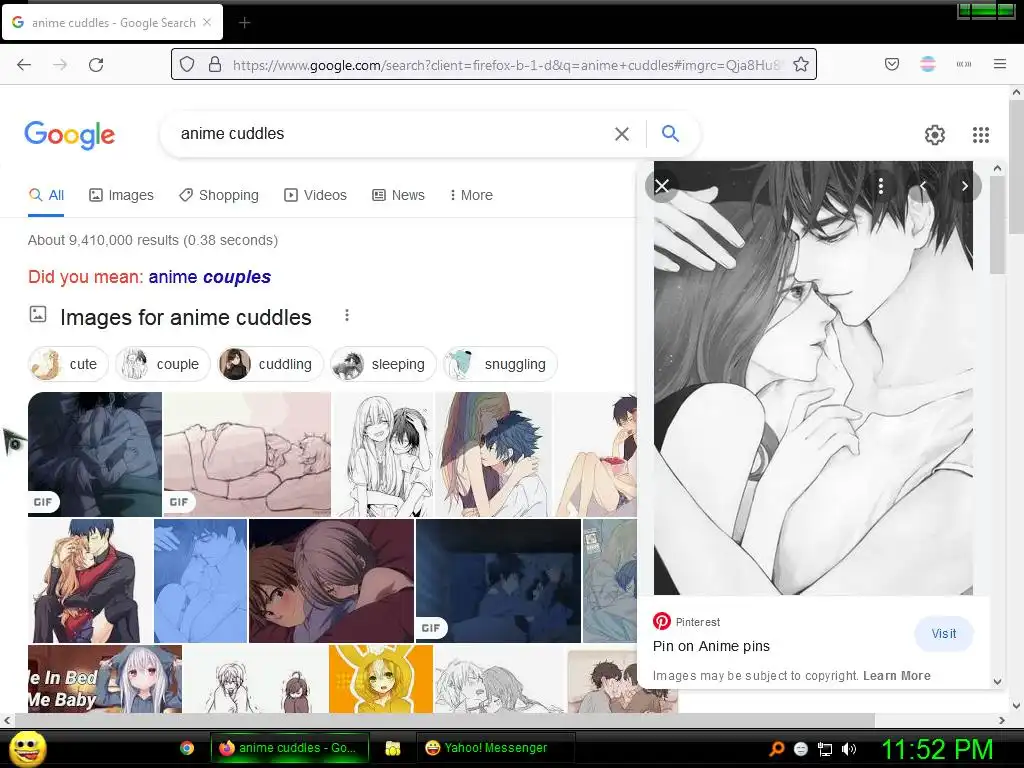Click the 'anime couples' suggestion link
Image resolution: width=1024 pixels, height=768 pixels.
tap(210, 277)
